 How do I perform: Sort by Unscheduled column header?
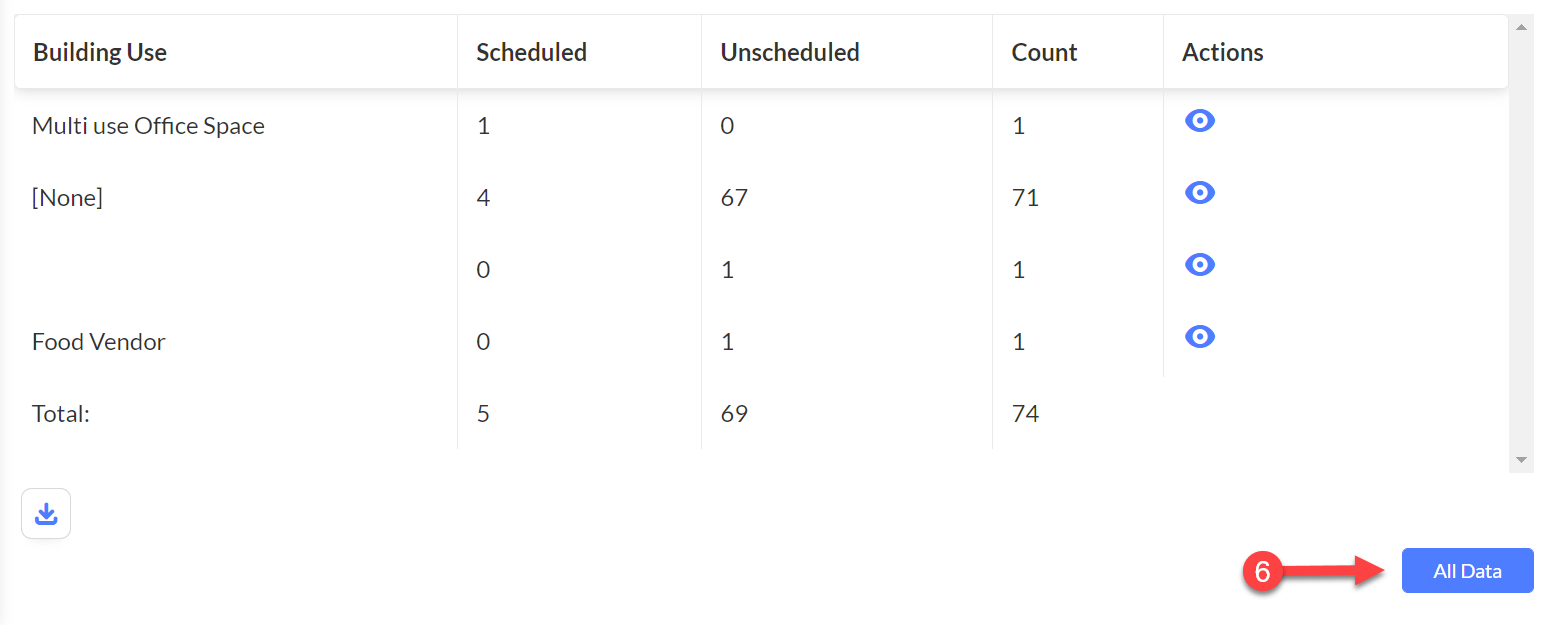click(790, 52)
